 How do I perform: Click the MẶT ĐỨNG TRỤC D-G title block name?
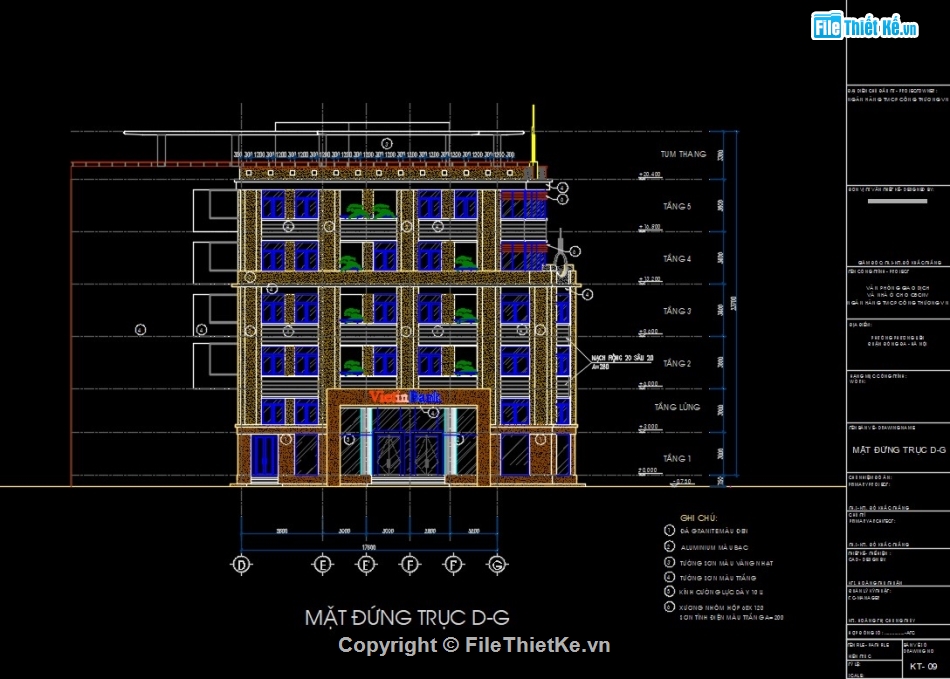[x=891, y=450]
